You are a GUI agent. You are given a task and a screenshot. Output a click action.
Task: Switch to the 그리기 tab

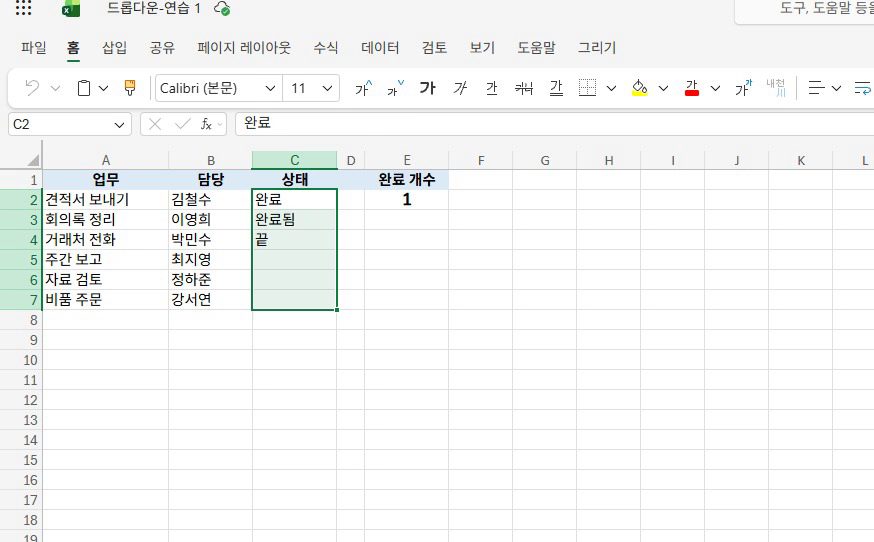coord(597,48)
